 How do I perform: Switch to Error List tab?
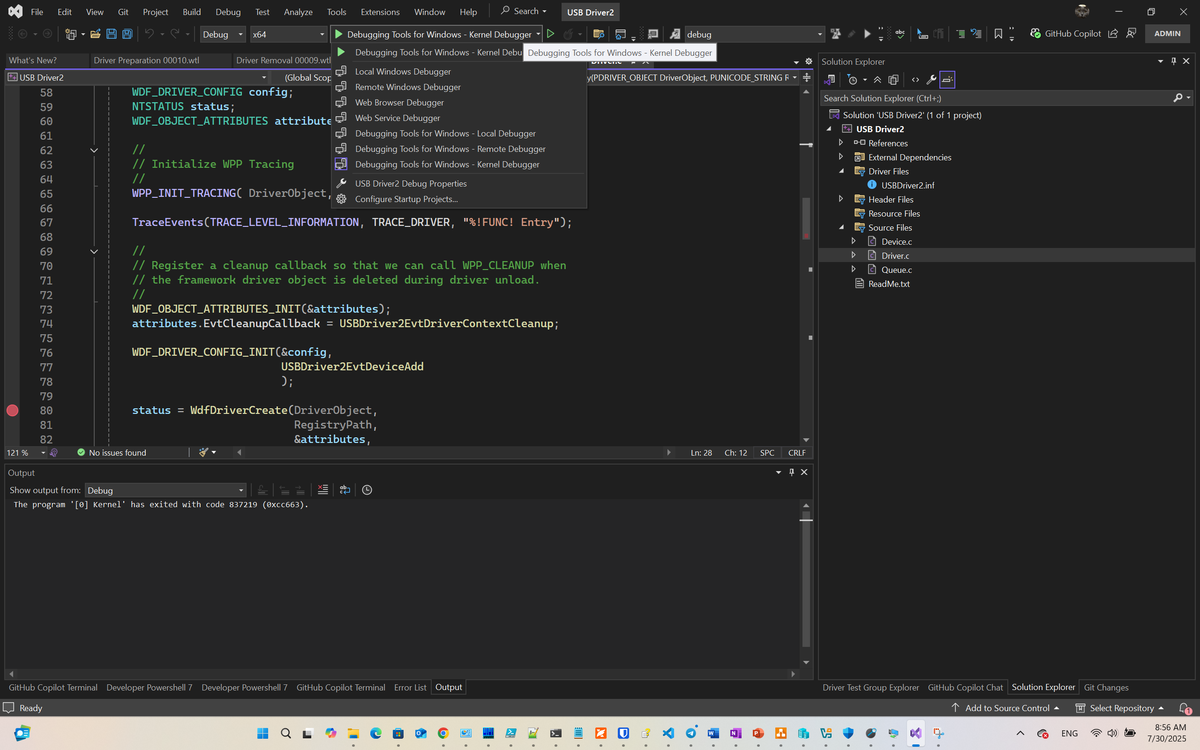(410, 688)
